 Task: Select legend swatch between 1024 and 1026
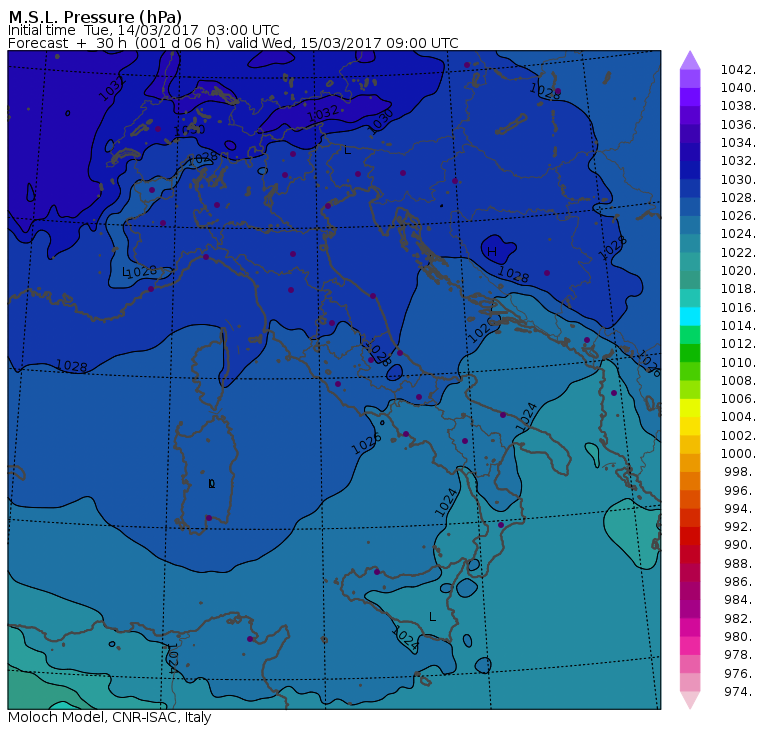(690, 225)
